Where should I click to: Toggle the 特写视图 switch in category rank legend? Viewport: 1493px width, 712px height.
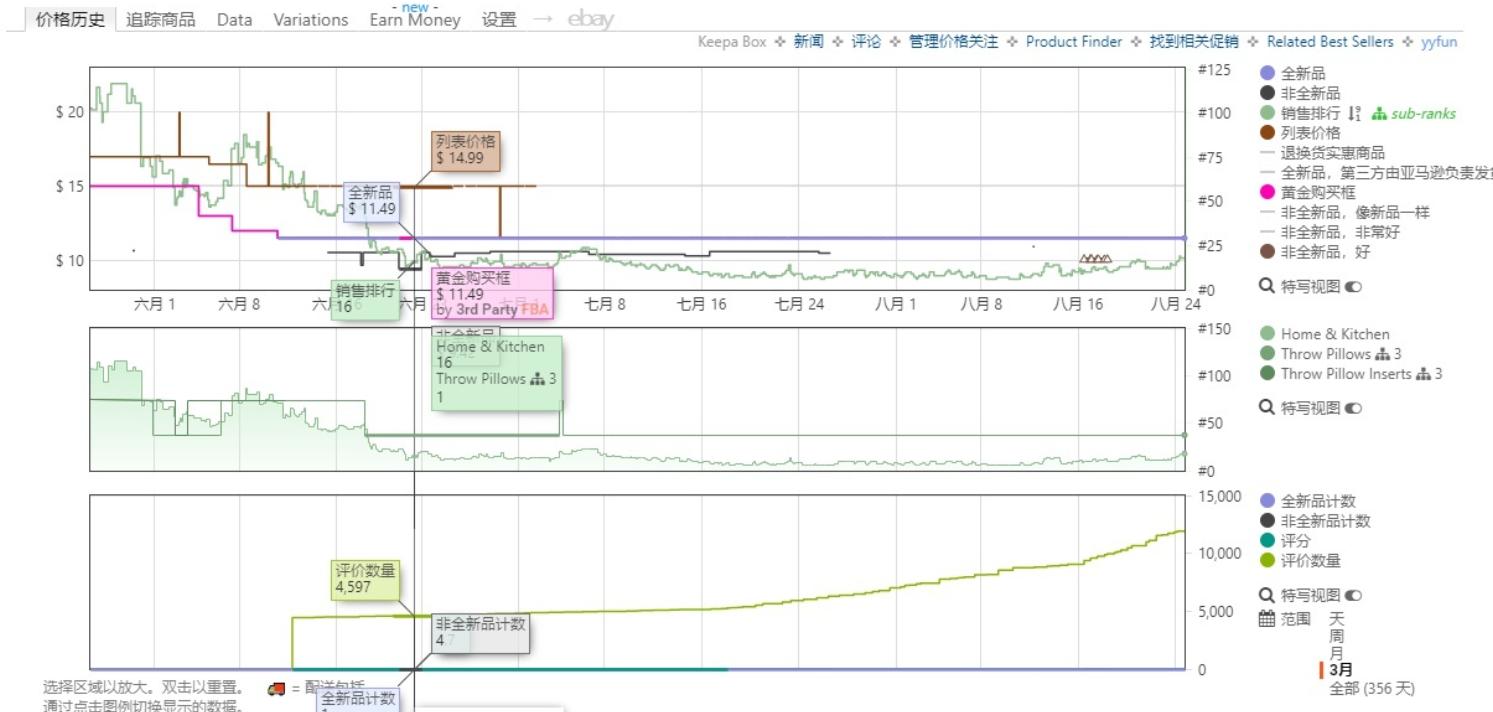(1353, 408)
